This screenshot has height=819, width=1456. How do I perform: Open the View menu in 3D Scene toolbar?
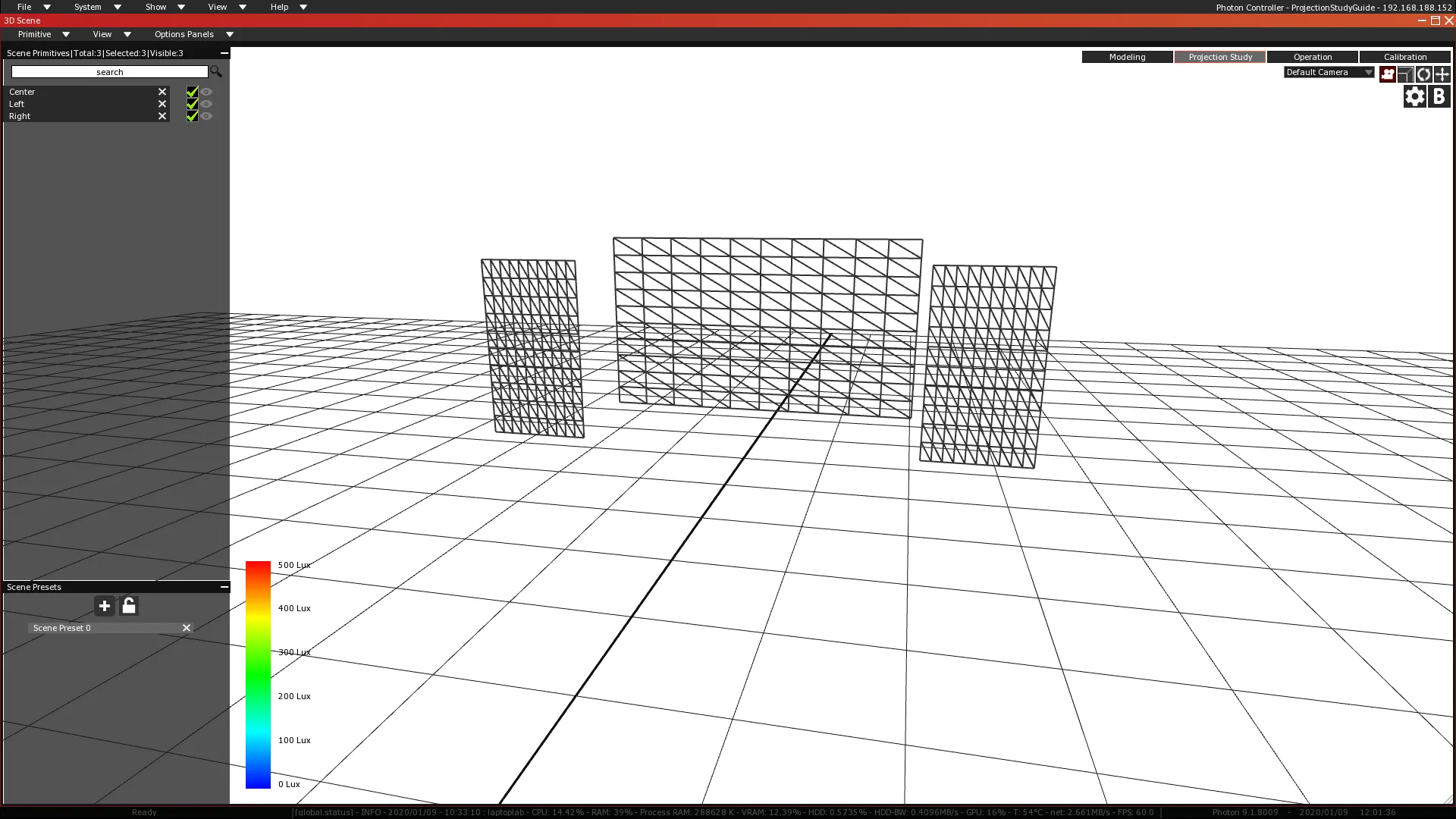pos(102,34)
